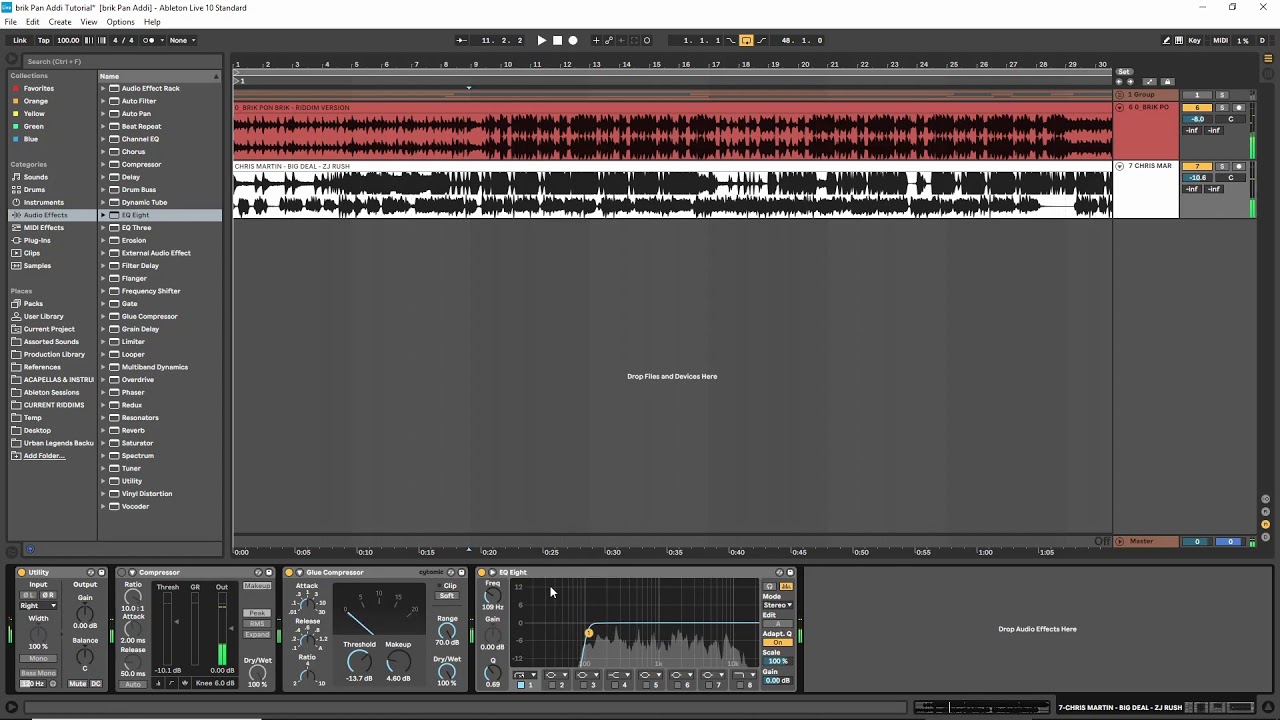Open the EQ Eight Mode dropdown showing Stereo

(778, 605)
